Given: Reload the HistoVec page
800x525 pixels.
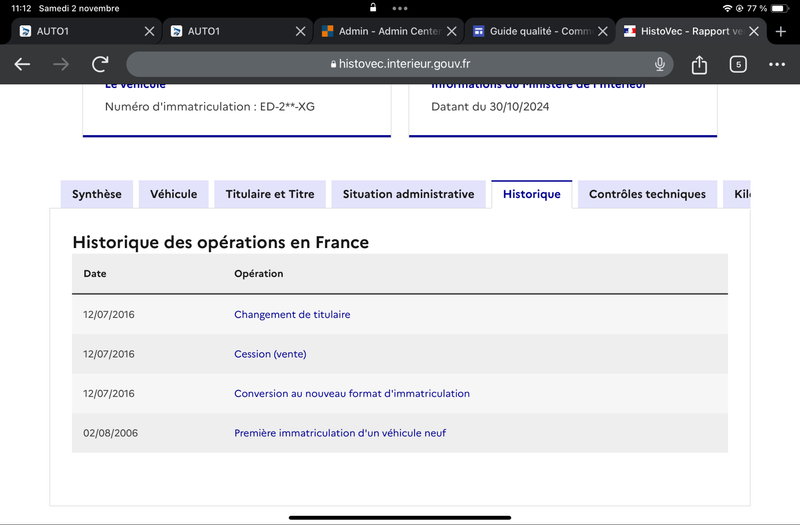Looking at the screenshot, I should coord(100,64).
